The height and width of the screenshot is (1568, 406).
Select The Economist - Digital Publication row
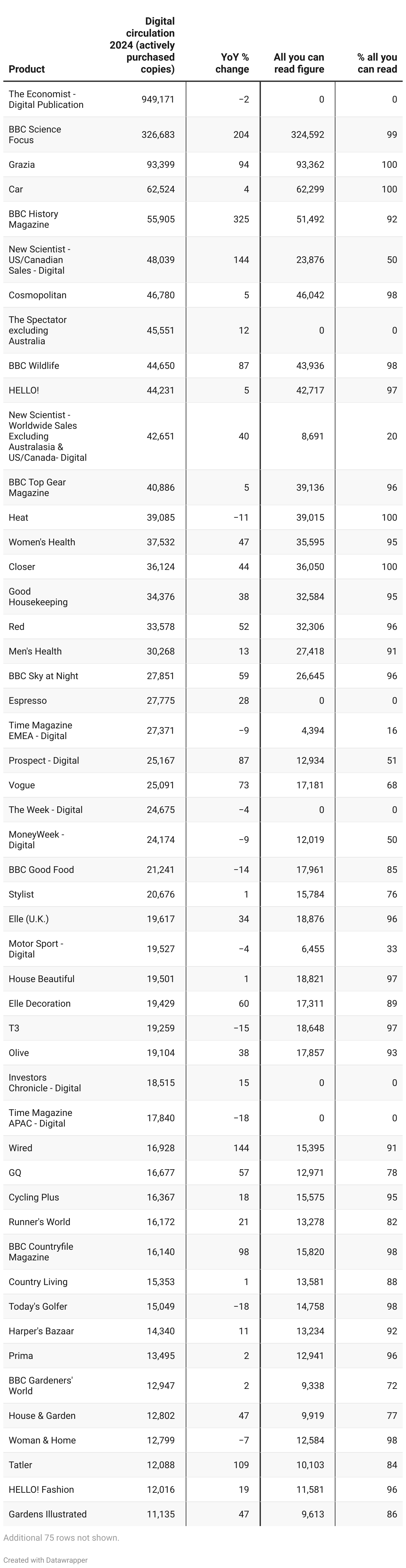coord(203,99)
